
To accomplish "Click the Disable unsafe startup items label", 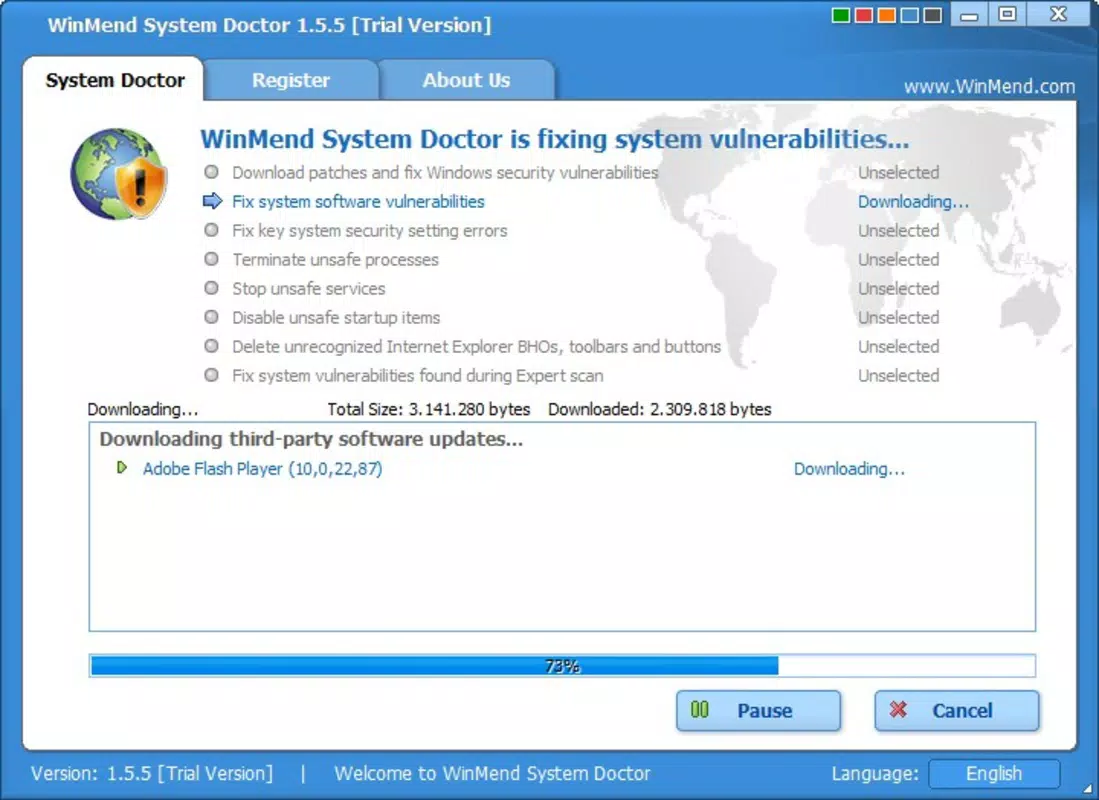I will [336, 318].
